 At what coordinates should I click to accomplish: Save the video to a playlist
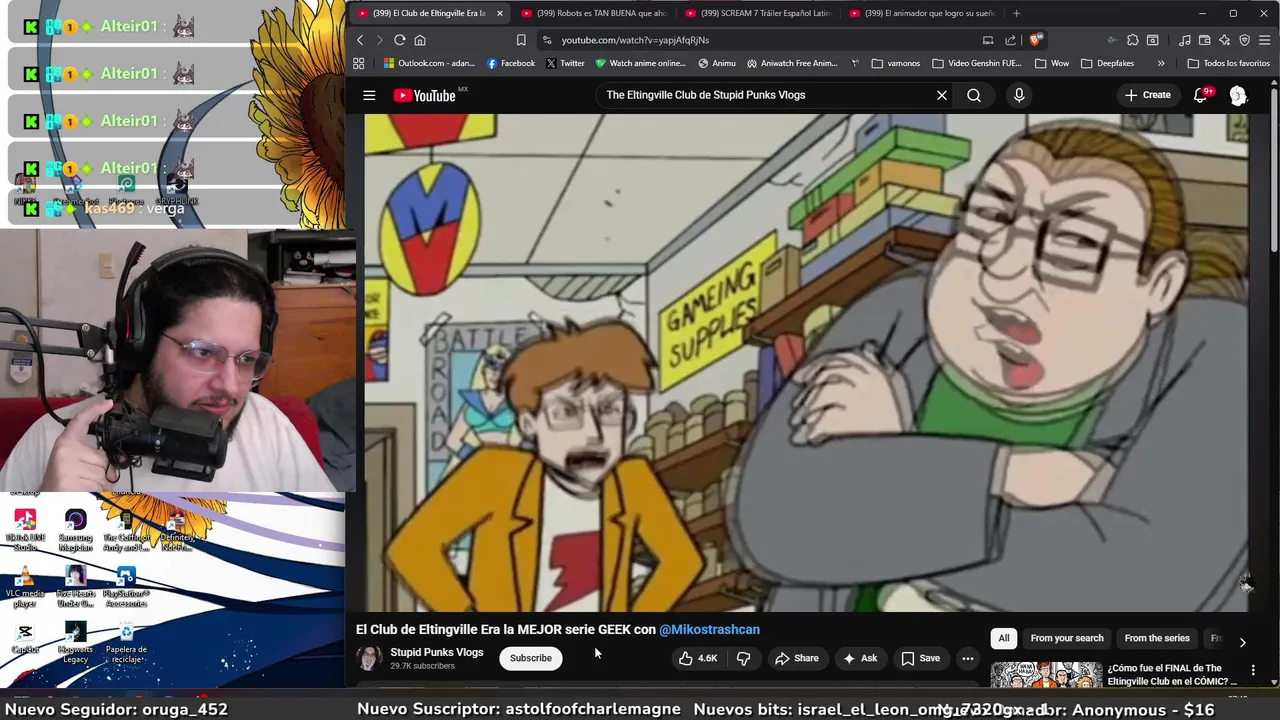920,658
